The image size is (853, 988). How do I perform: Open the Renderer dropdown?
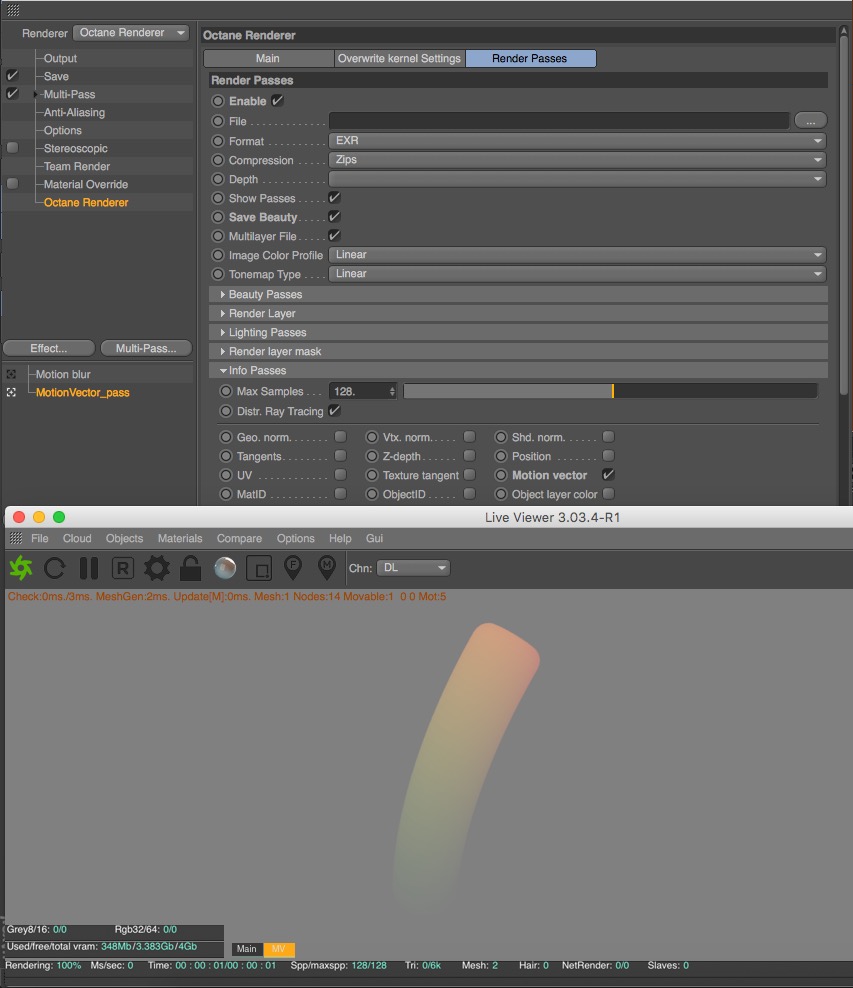(131, 33)
